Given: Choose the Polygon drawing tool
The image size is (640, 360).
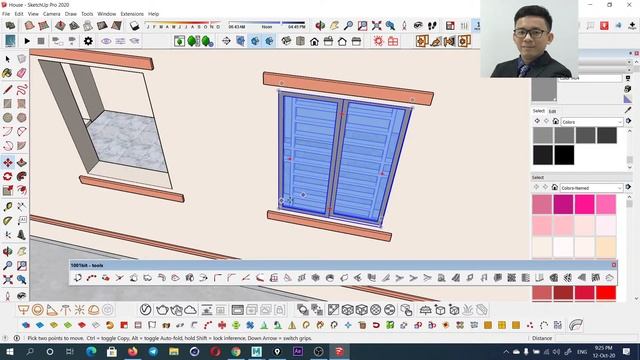Looking at the screenshot, I should pos(22,118).
